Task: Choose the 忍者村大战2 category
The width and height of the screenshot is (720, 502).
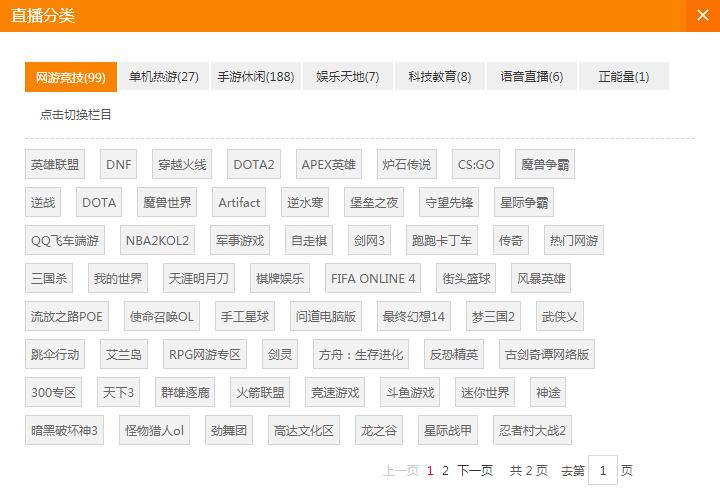Action: point(532,430)
